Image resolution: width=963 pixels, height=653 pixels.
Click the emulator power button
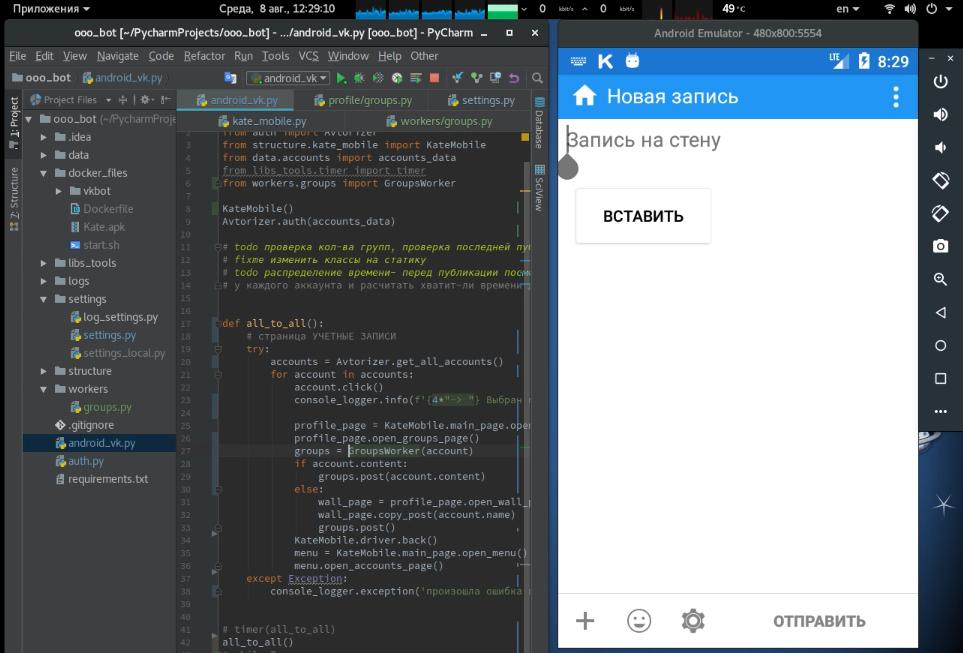coord(940,81)
